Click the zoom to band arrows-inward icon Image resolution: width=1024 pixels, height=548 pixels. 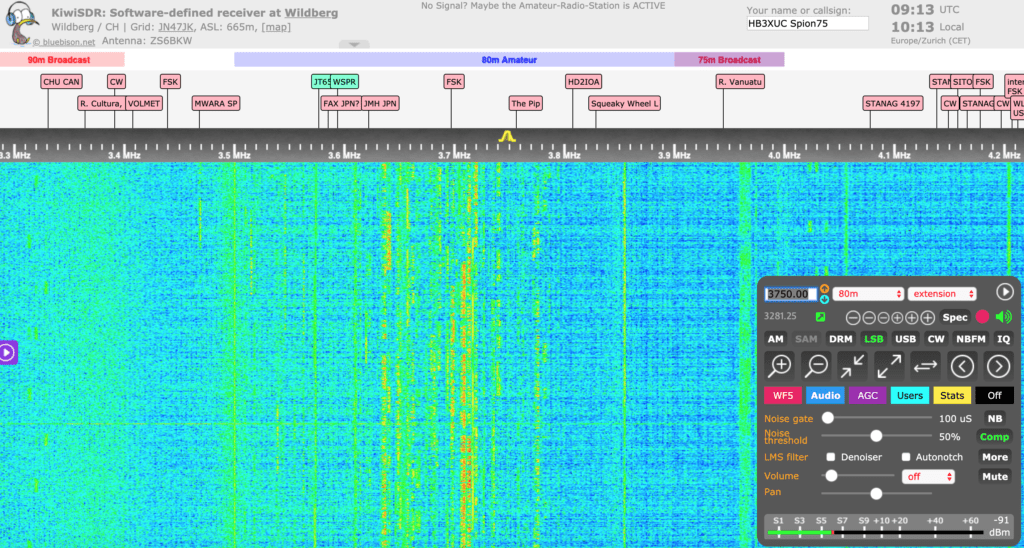(853, 365)
